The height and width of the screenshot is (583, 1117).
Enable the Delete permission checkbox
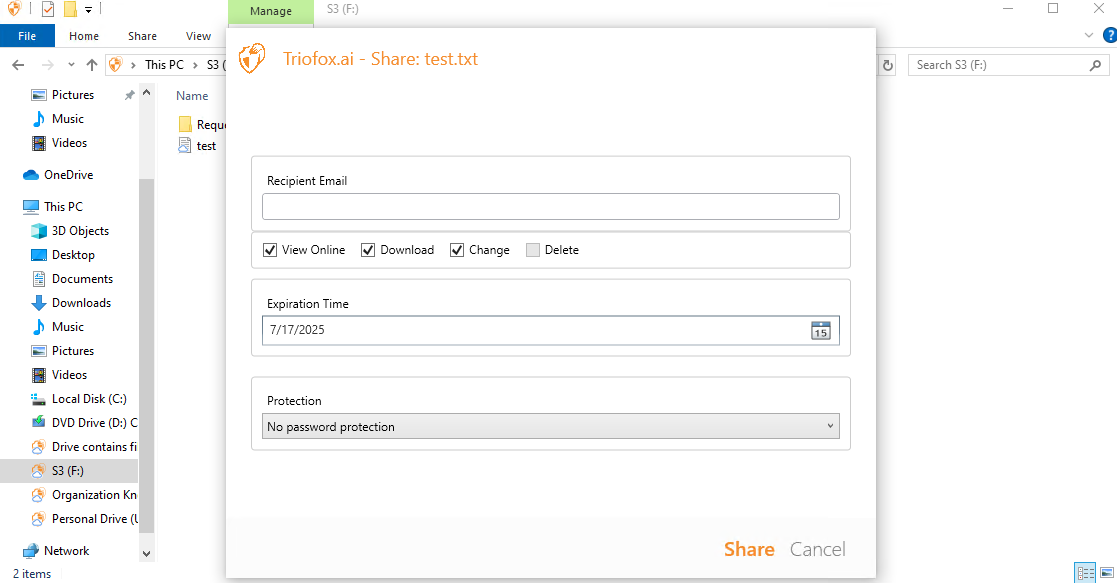pyautogui.click(x=533, y=250)
